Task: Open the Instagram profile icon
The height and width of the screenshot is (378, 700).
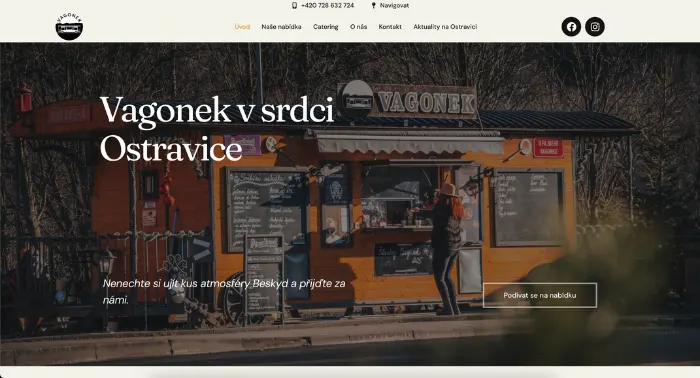Action: pos(595,27)
